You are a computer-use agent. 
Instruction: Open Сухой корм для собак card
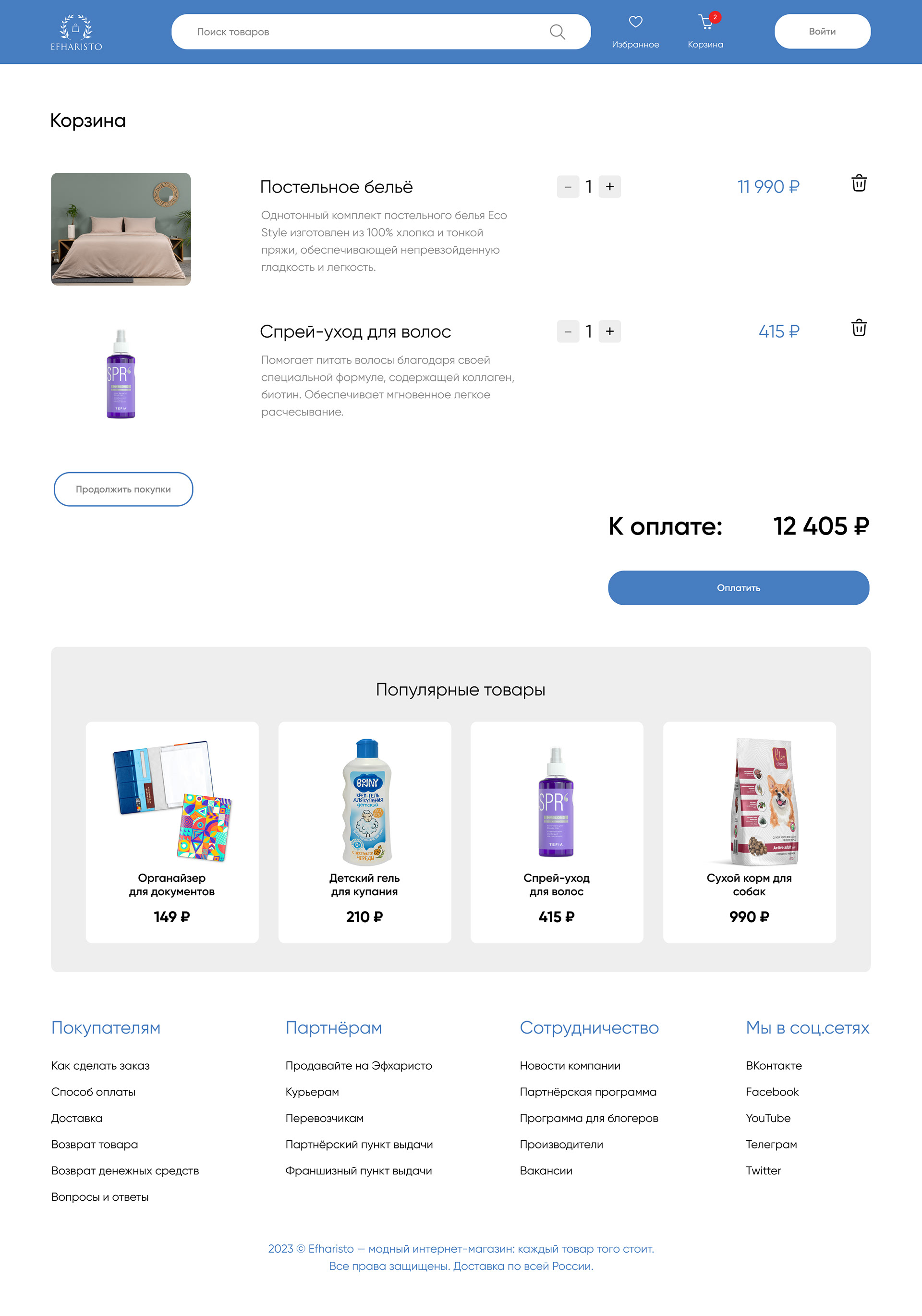[x=750, y=832]
